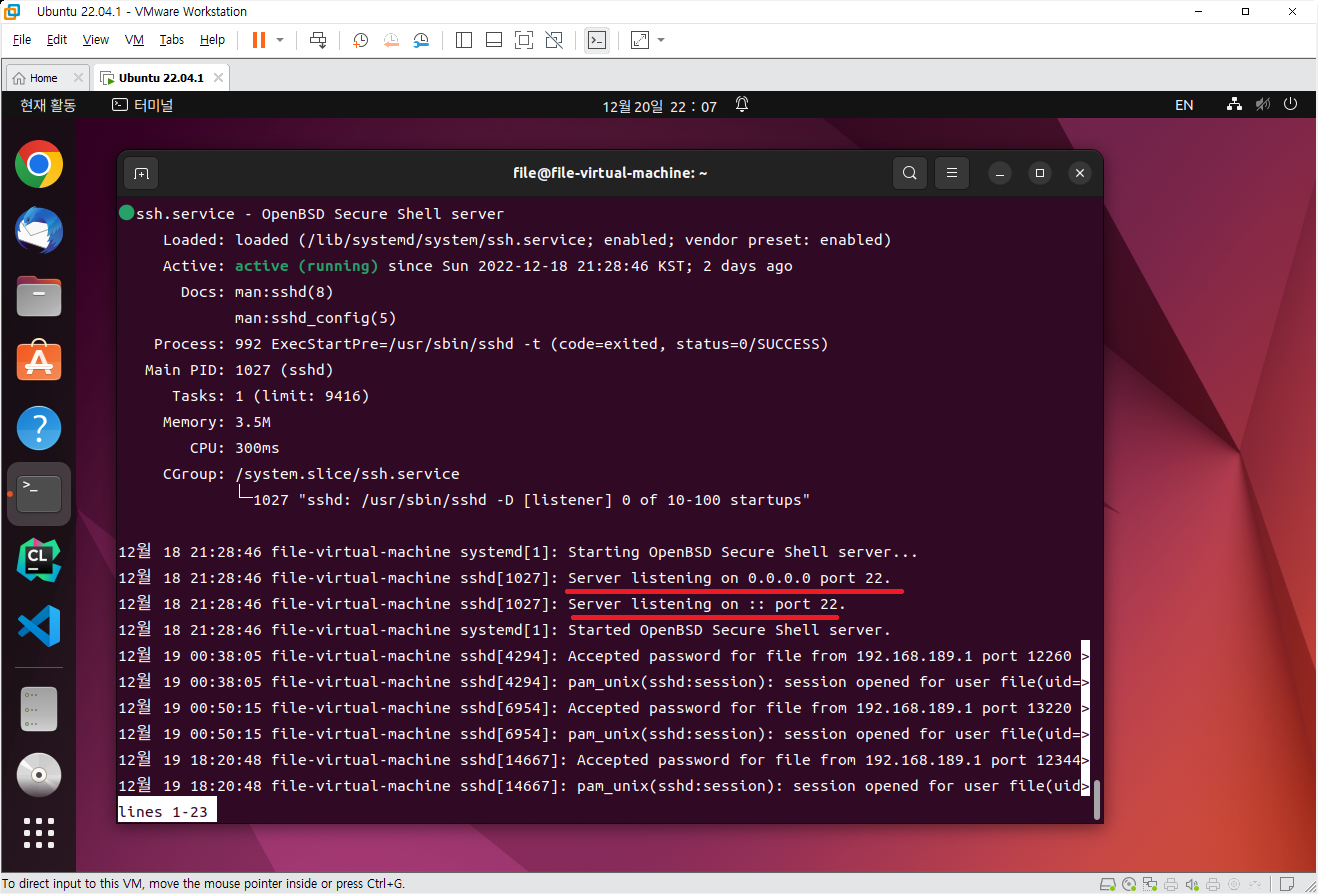1318x894 pixels.
Task: Open the optical disc icon in dock
Action: [x=39, y=775]
